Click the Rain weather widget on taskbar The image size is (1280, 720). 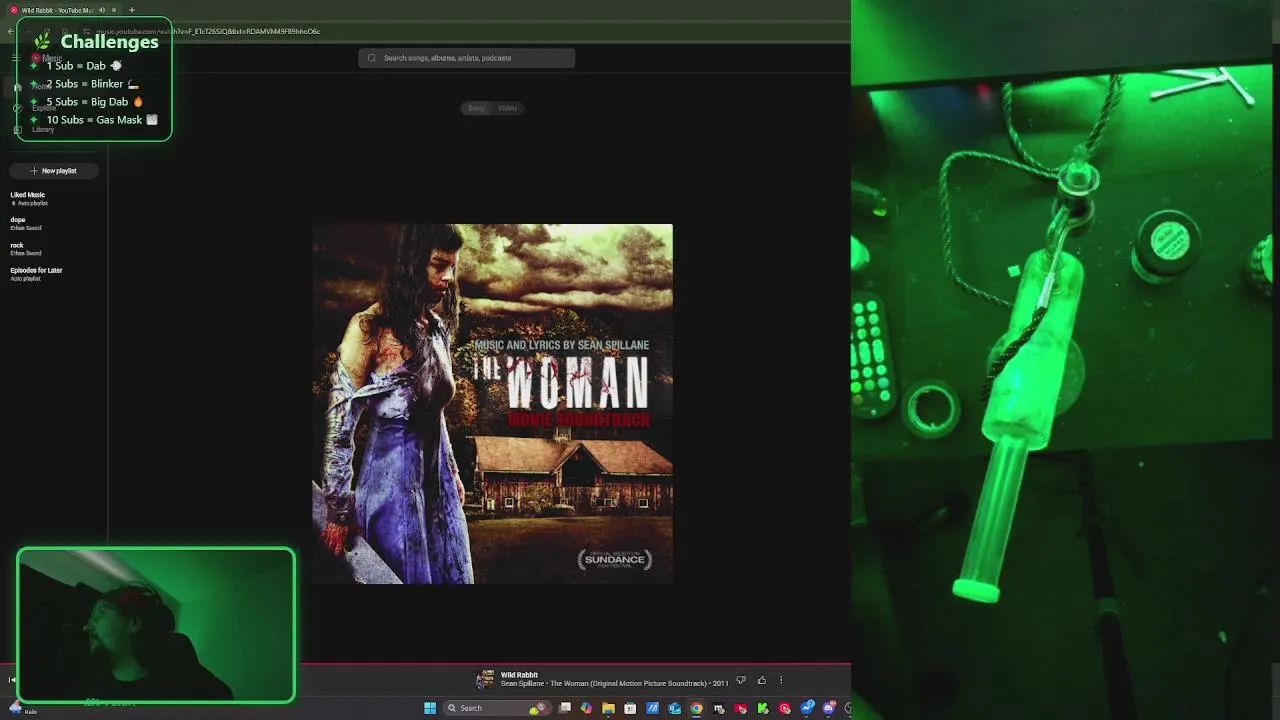pos(22,708)
